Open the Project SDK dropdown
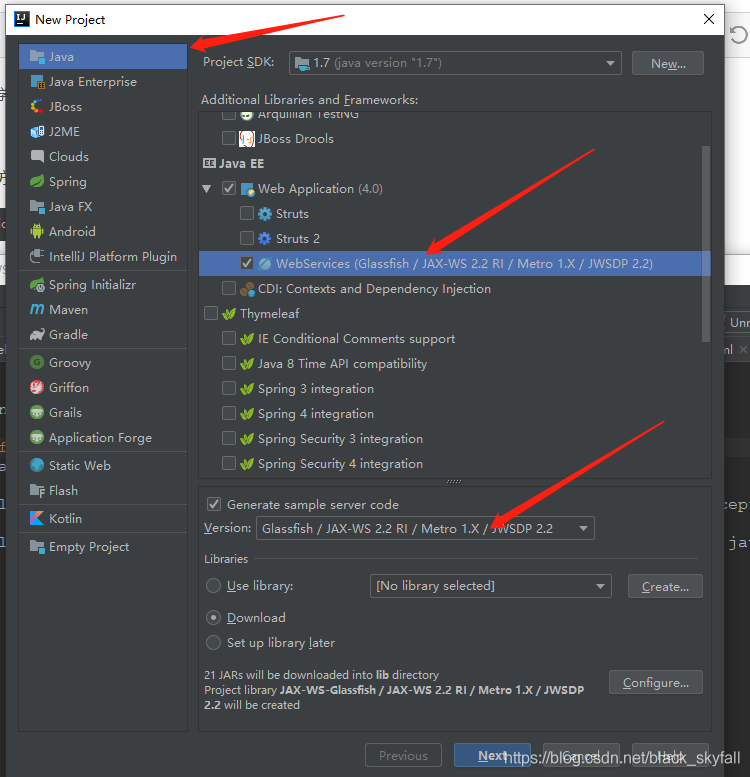The width and height of the screenshot is (750, 777). (x=455, y=63)
